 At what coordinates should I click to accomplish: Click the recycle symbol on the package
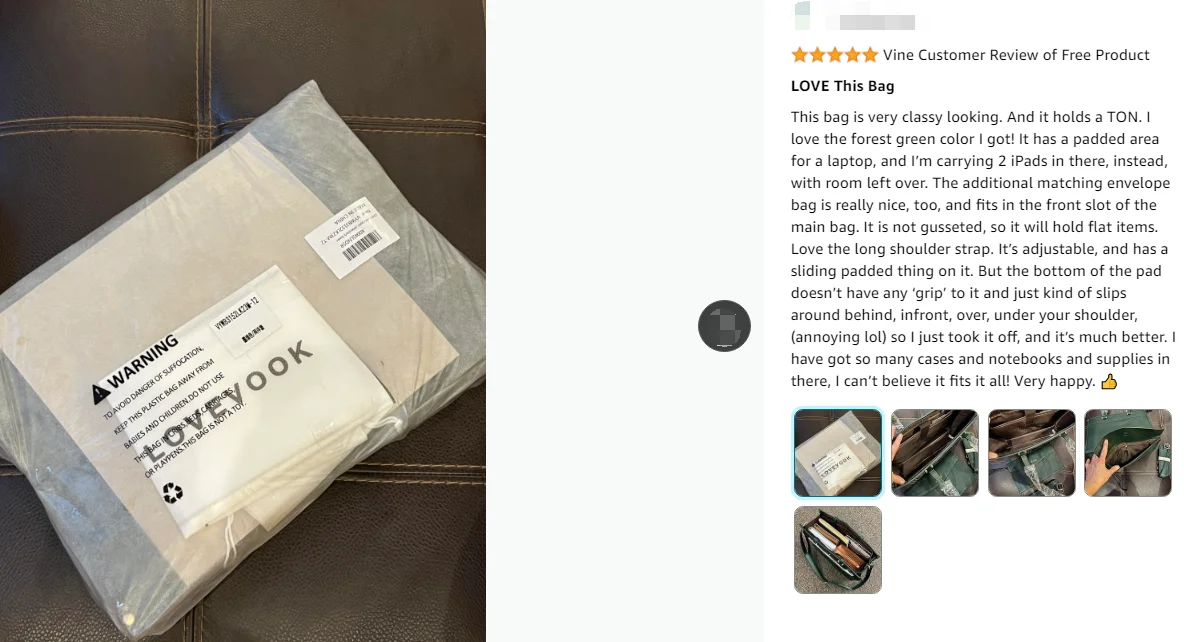pos(173,493)
